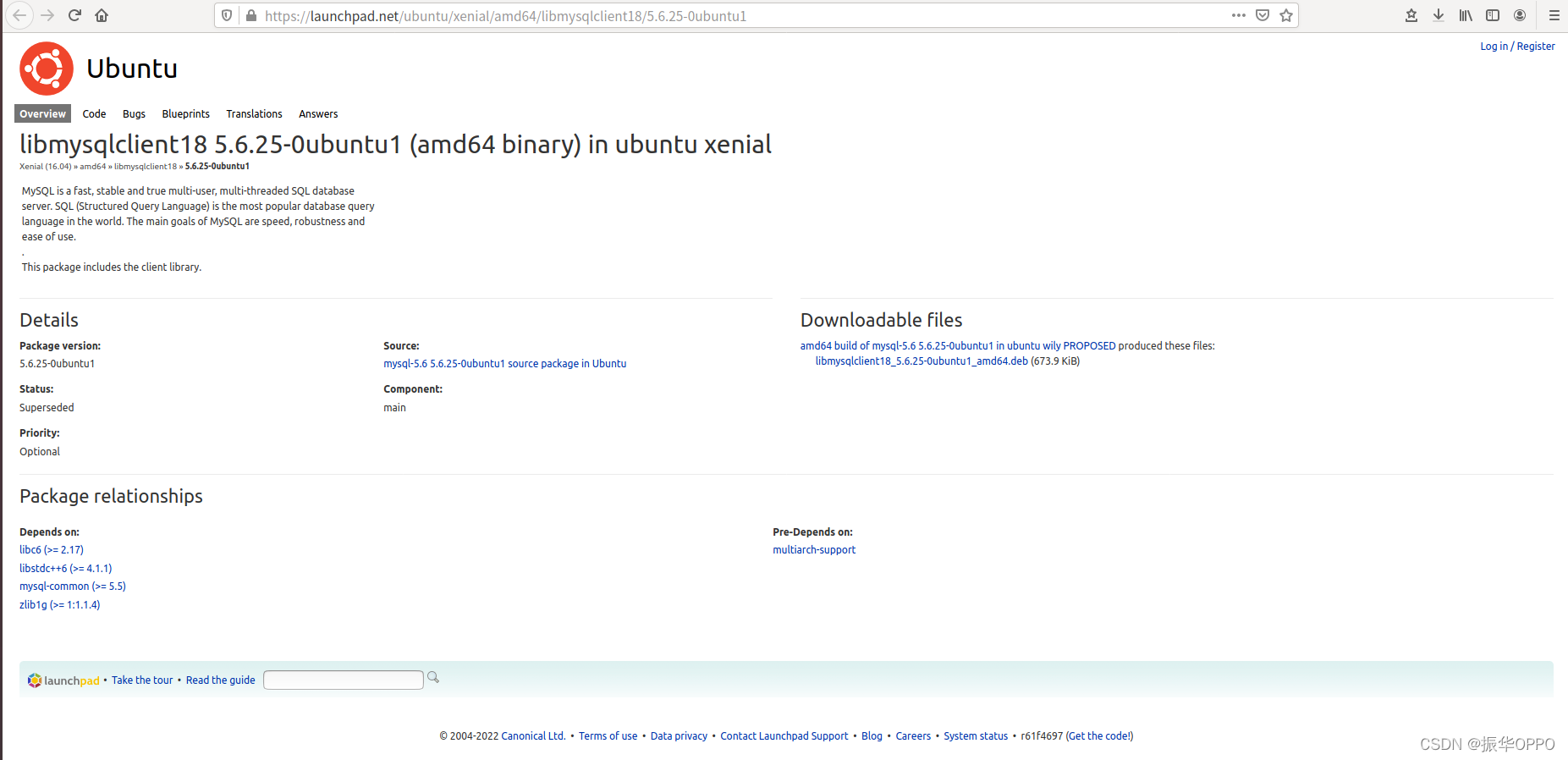Click the Ubuntu heading text

click(132, 69)
